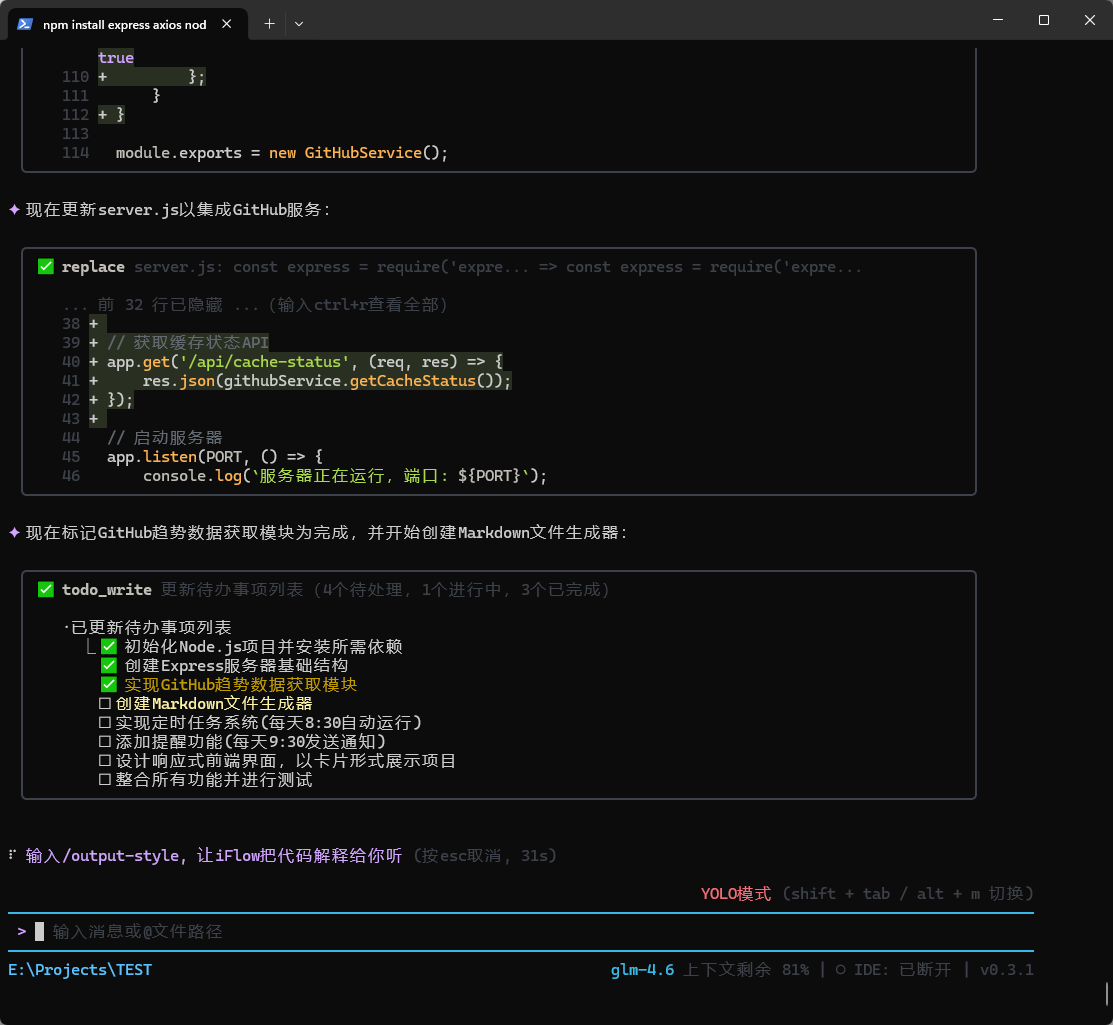The height and width of the screenshot is (1025, 1113).
Task: Check the "整合所有功能并进行测试" todo item
Action: (105, 779)
